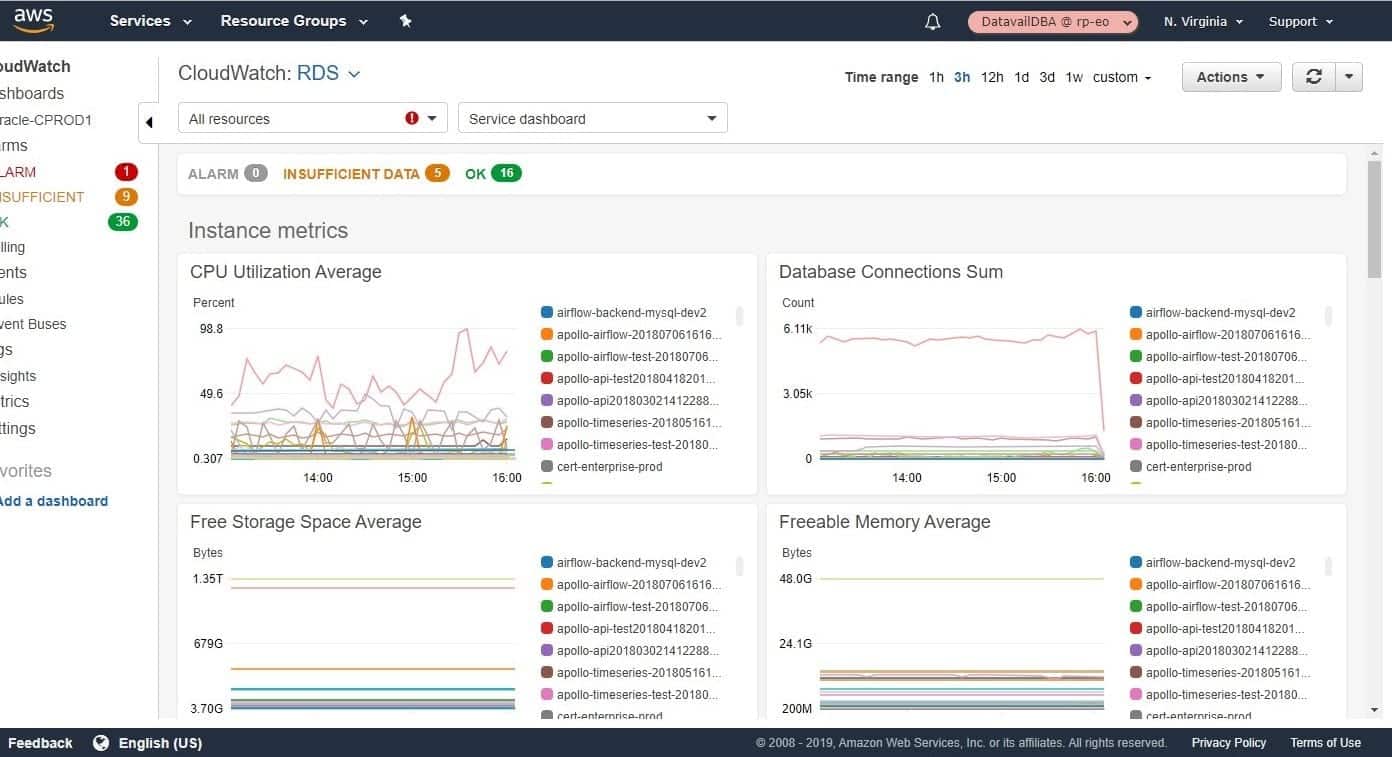Click the pin star icon in top bar

tap(405, 21)
